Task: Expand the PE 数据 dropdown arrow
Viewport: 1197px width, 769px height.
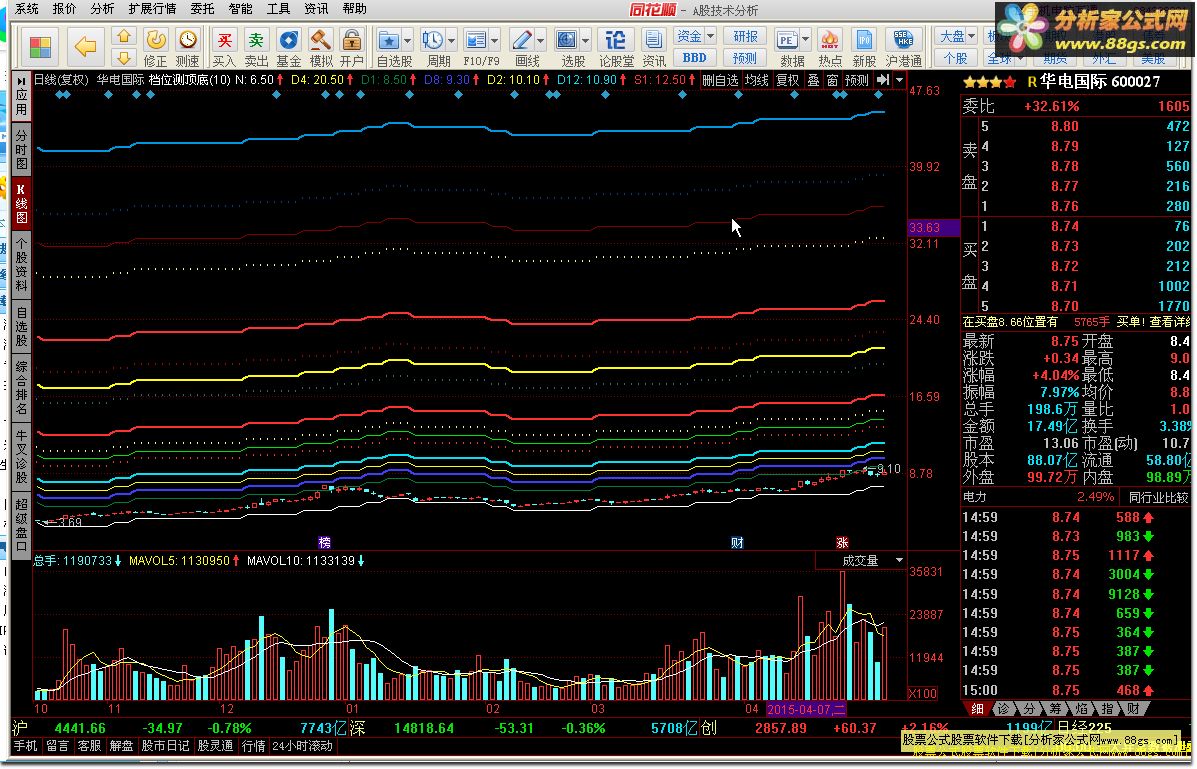Action: tap(805, 40)
